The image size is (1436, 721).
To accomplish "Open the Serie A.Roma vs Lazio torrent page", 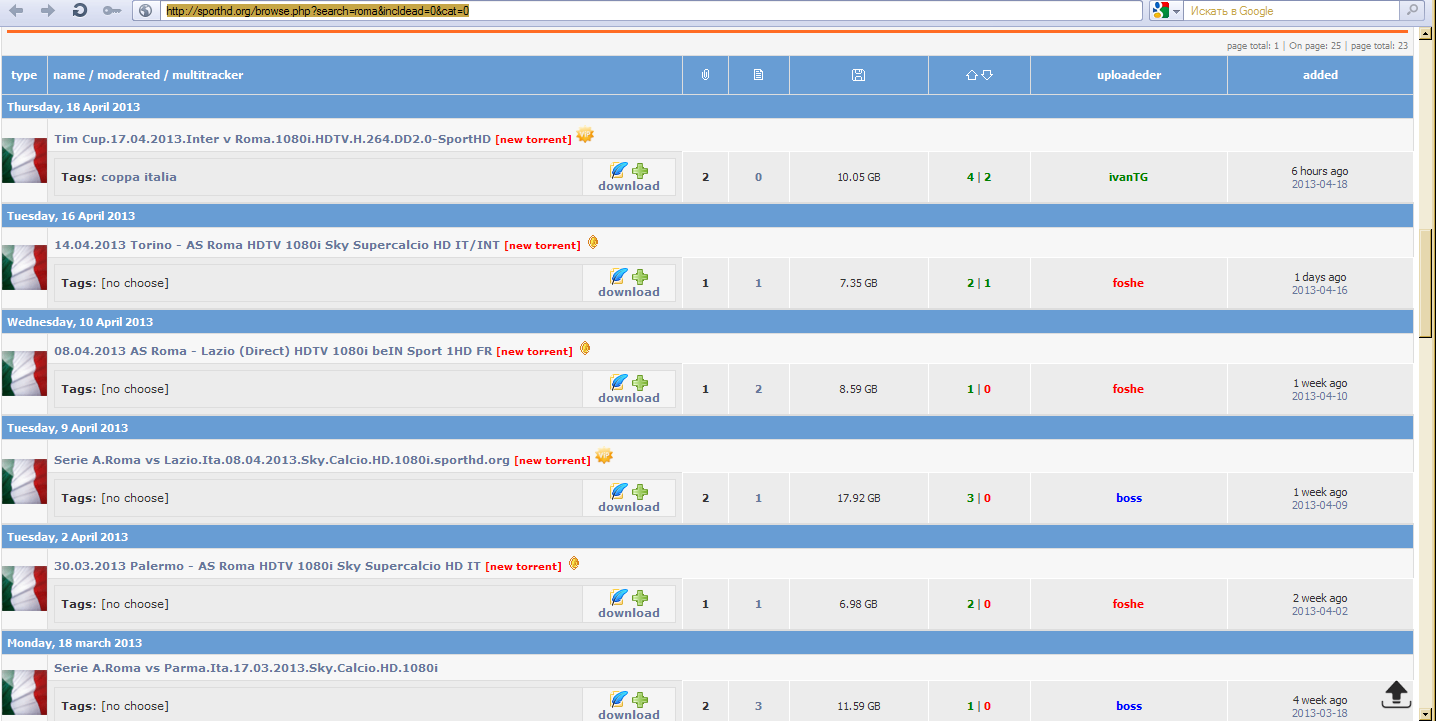I will [x=282, y=460].
